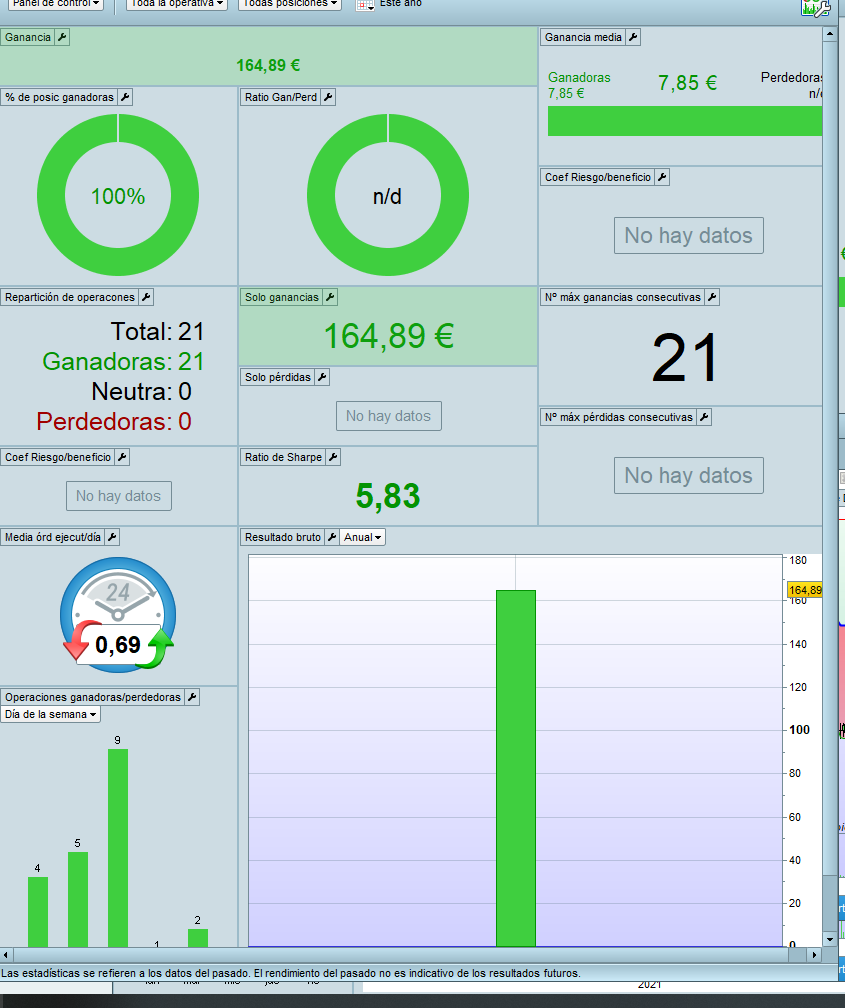Open the wrench settings for Ganancia widget
The image size is (845, 1008).
click(x=62, y=37)
